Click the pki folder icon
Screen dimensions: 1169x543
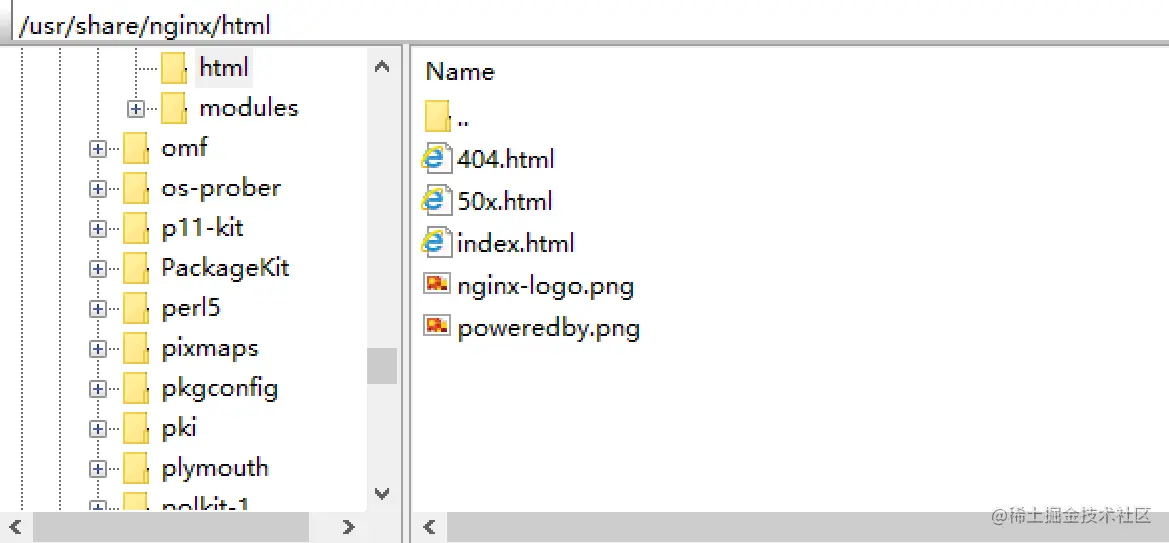pos(136,428)
